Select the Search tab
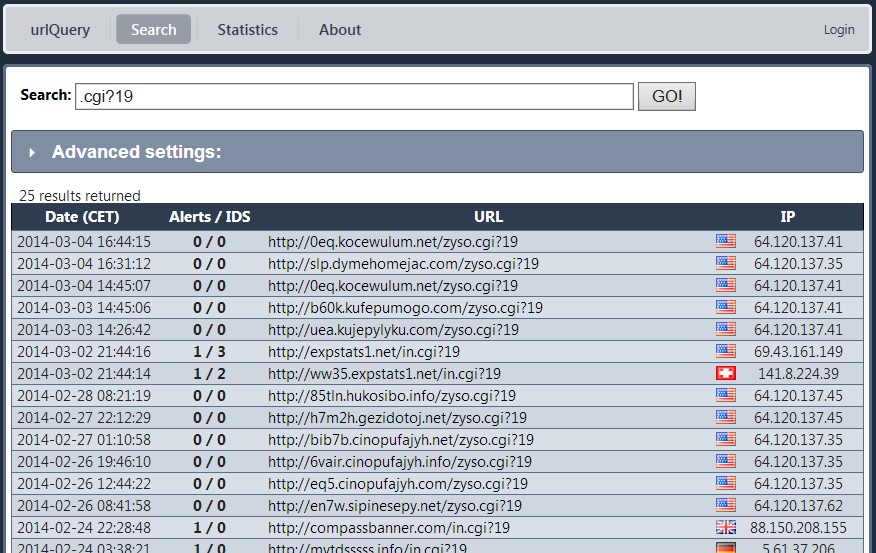 (153, 30)
